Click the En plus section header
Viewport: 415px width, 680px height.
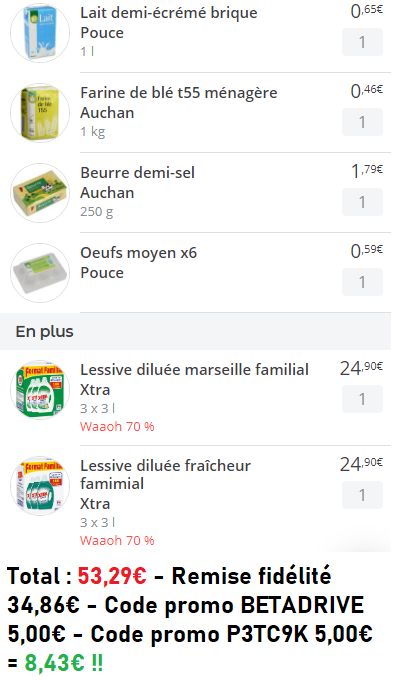click(x=195, y=331)
